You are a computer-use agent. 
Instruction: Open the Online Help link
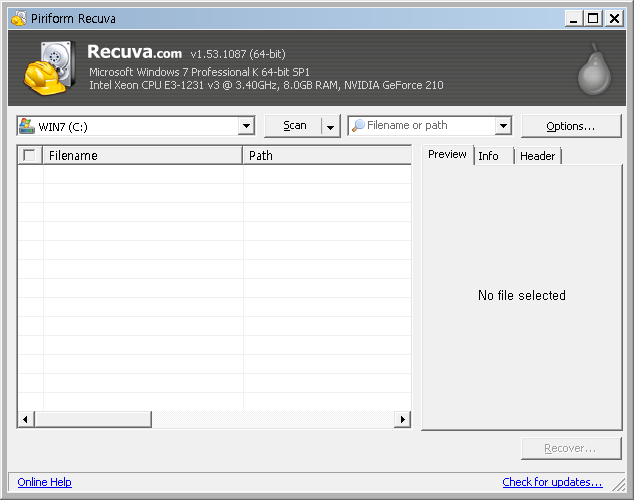(44, 482)
